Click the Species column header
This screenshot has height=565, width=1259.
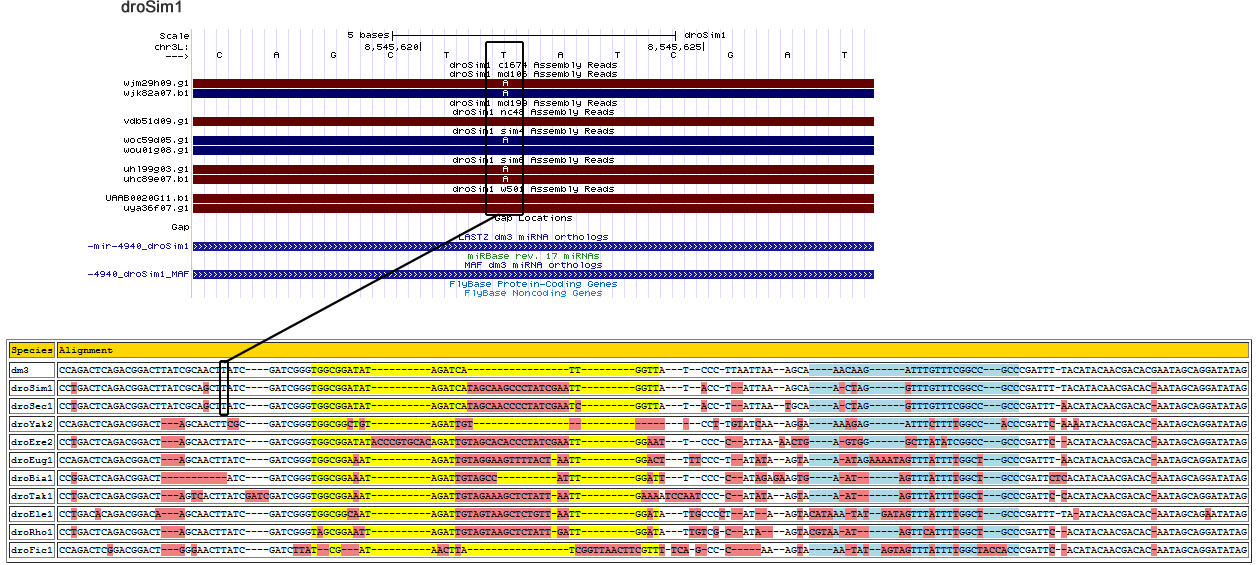pos(32,351)
